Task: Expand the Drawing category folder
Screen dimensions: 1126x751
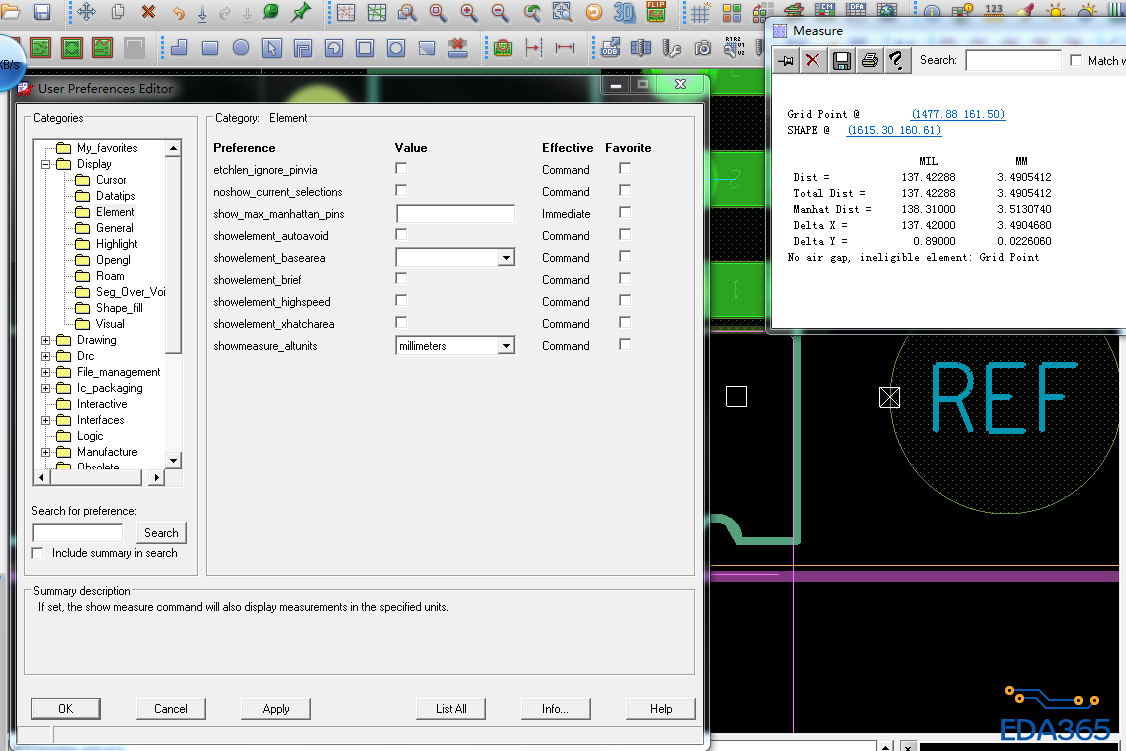Action: click(46, 340)
